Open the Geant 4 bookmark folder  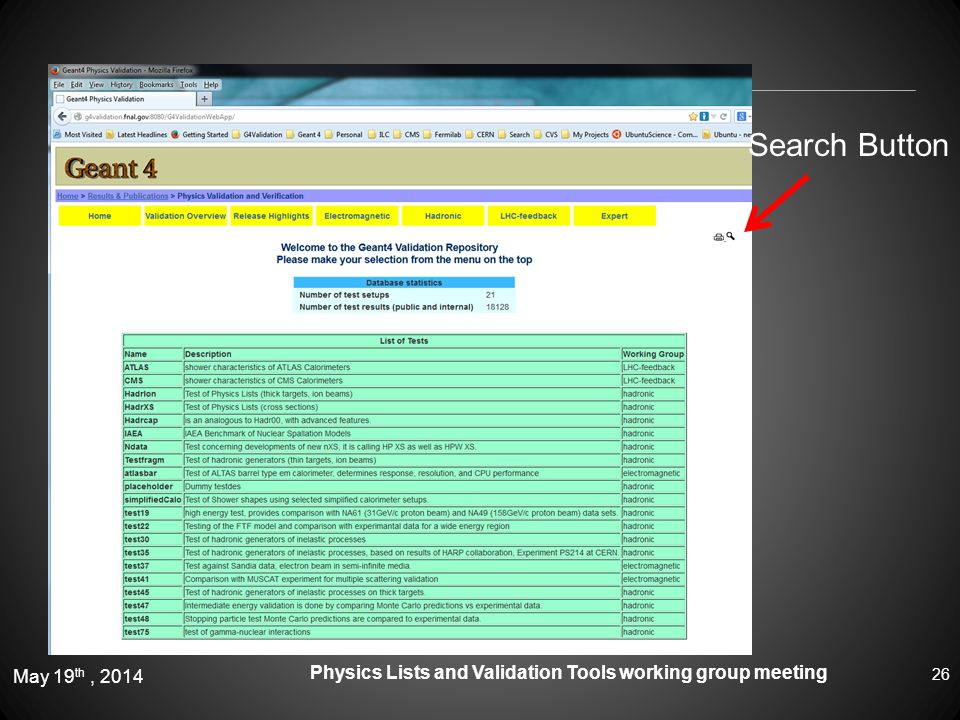[304, 135]
